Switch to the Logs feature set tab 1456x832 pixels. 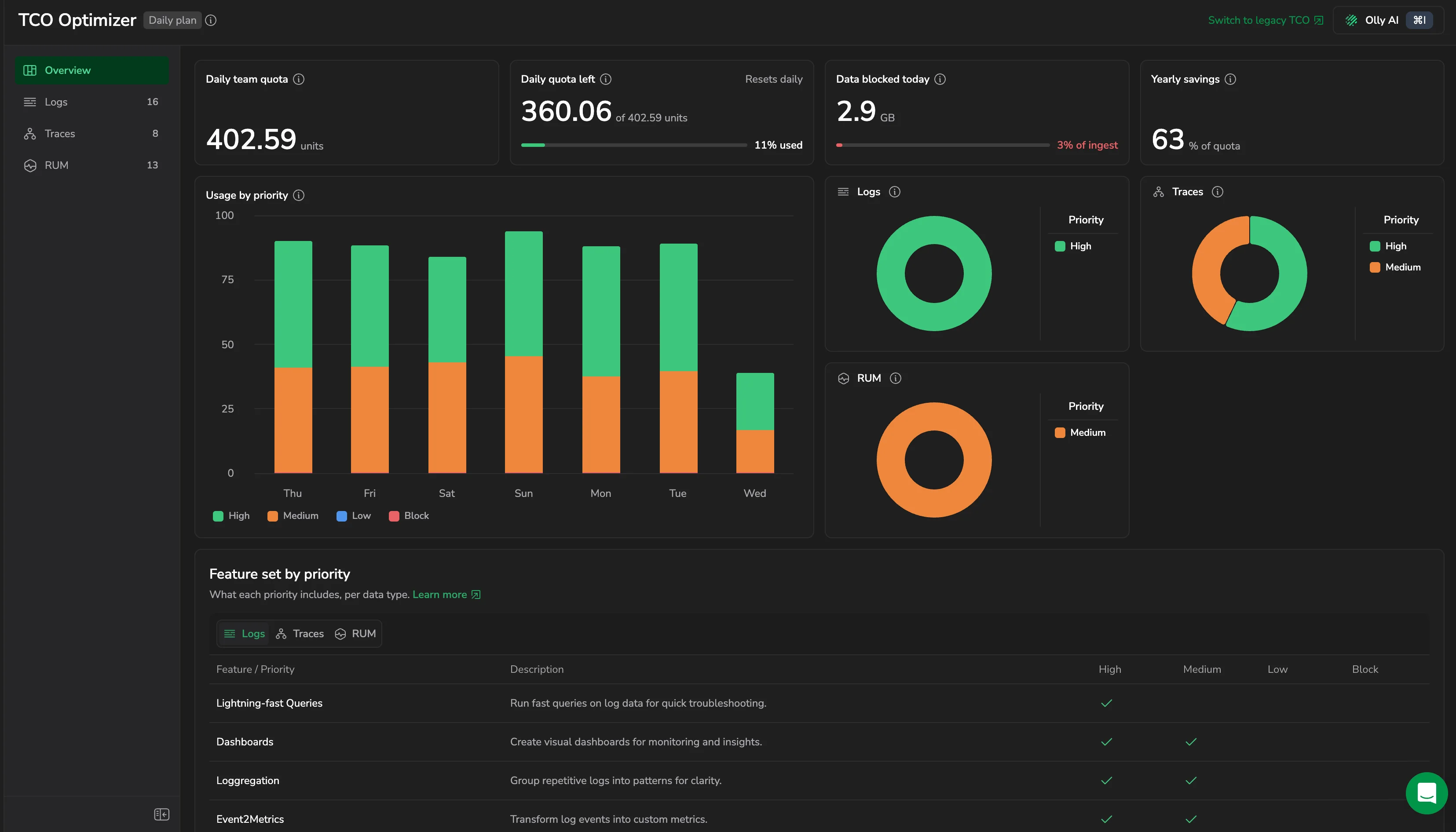click(245, 633)
